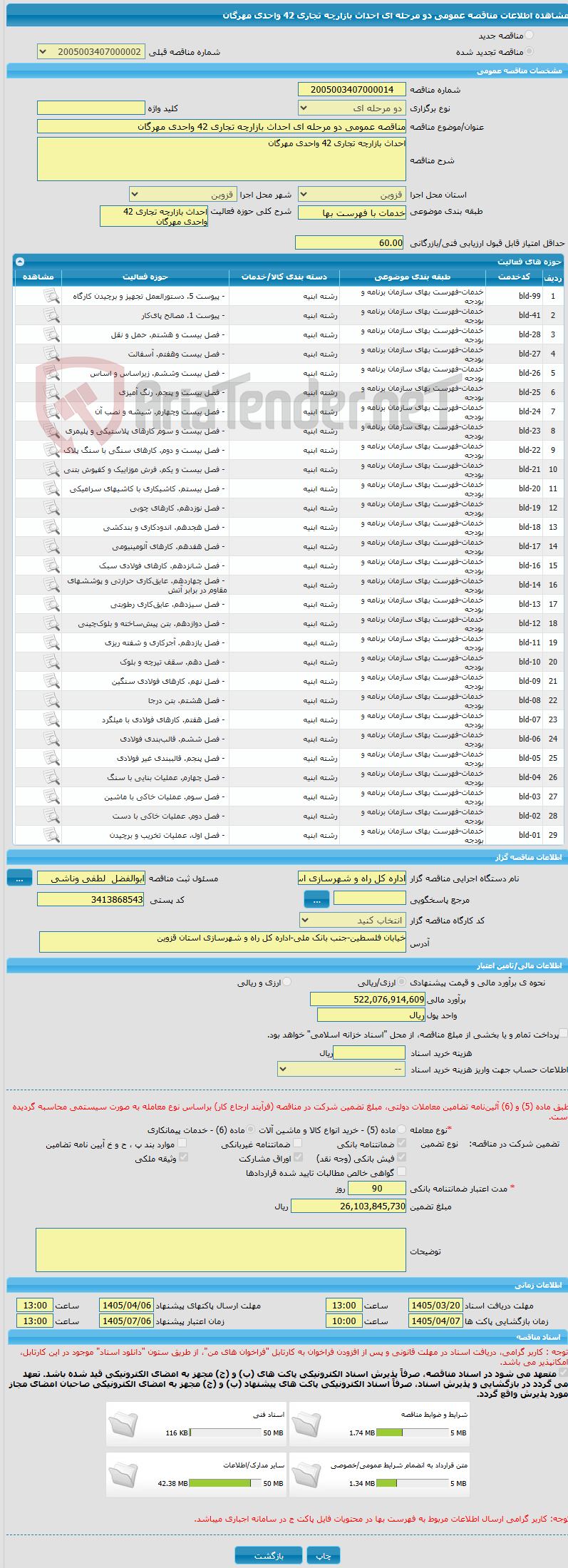The width and height of the screenshot is (568, 1568).
Task: Click the ellipsis button beside مسئول ثبت مناقصه
Action: tap(19, 878)
